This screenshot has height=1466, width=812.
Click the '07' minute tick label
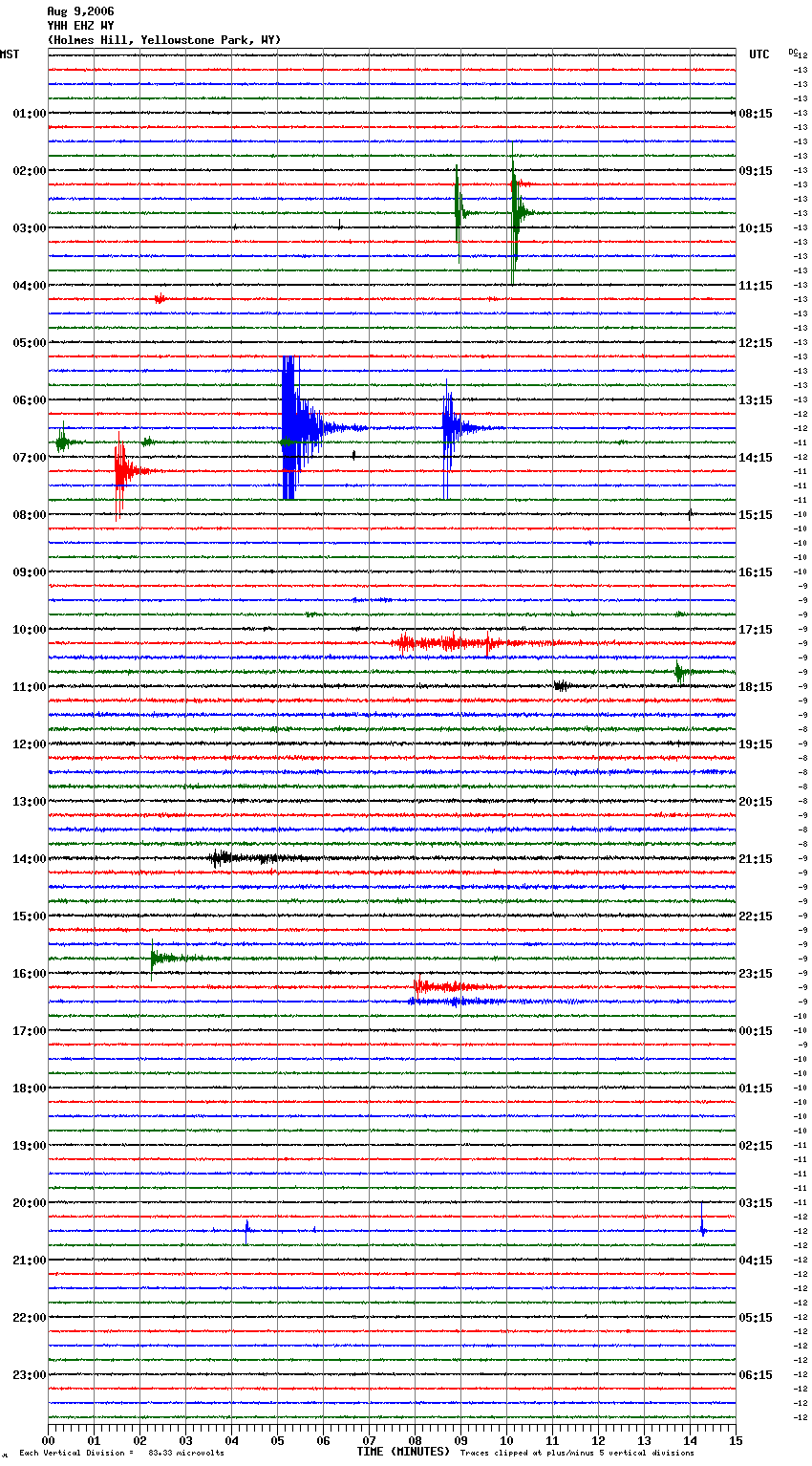click(x=369, y=1440)
